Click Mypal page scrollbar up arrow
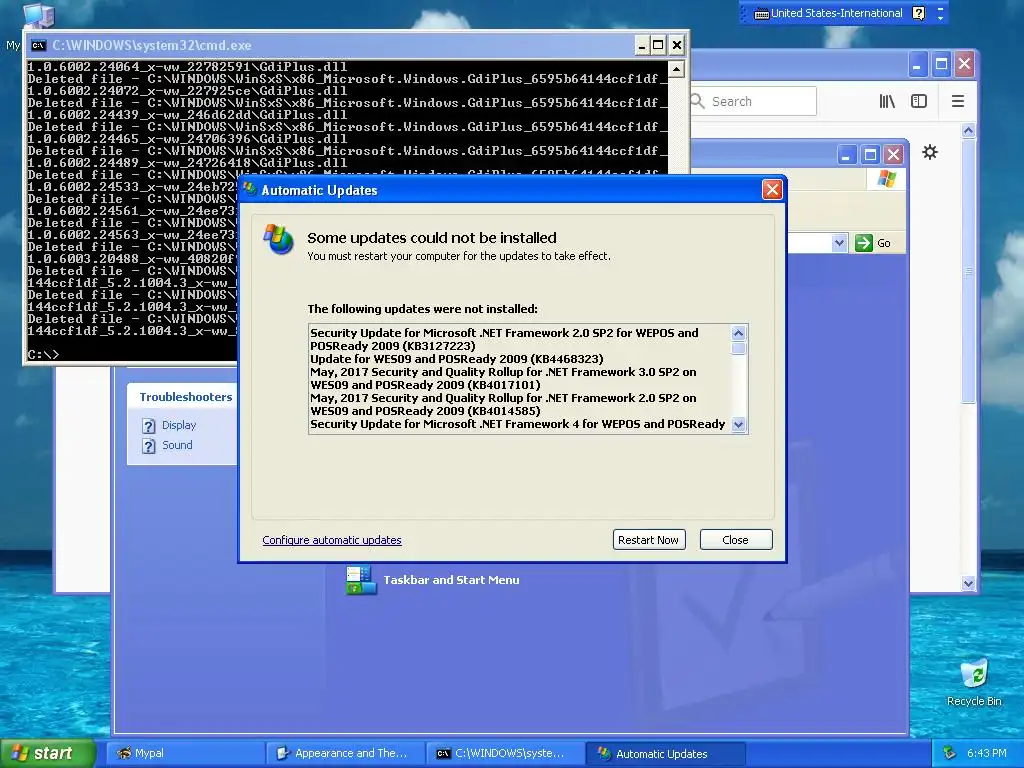 (x=968, y=131)
